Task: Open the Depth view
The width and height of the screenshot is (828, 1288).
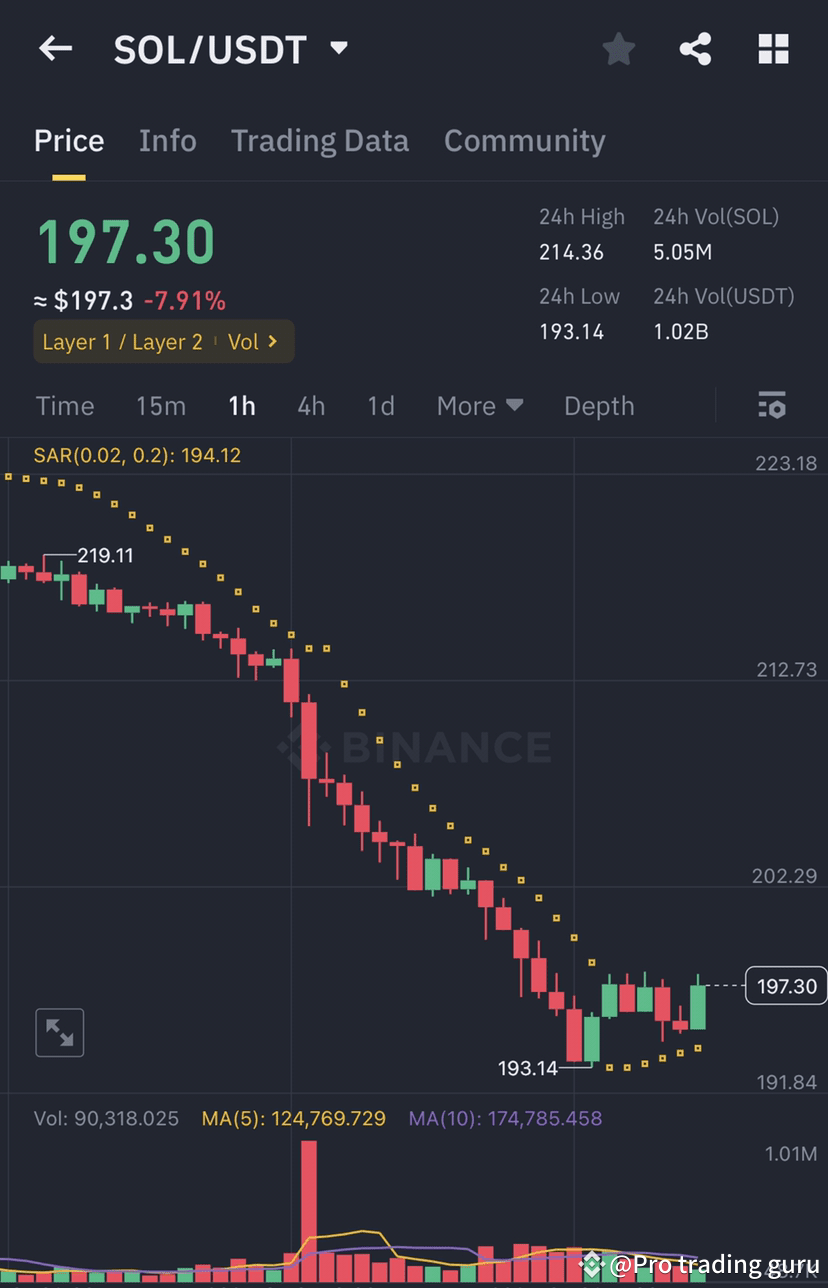Action: (598, 405)
